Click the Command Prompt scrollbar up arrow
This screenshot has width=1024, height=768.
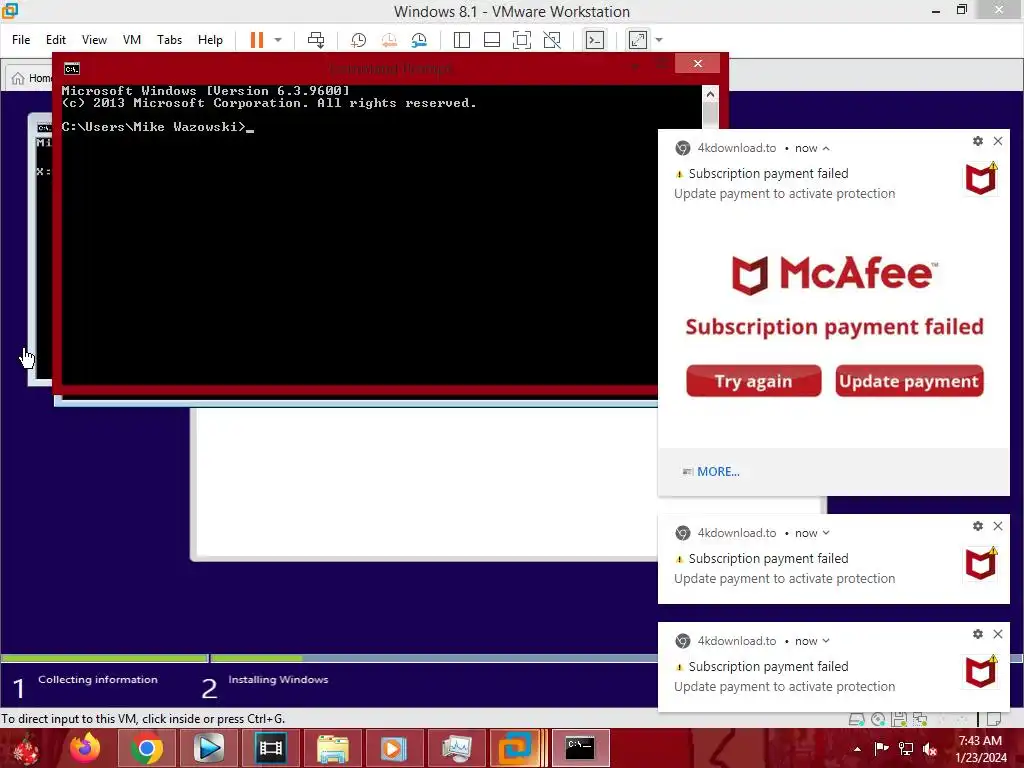710,95
